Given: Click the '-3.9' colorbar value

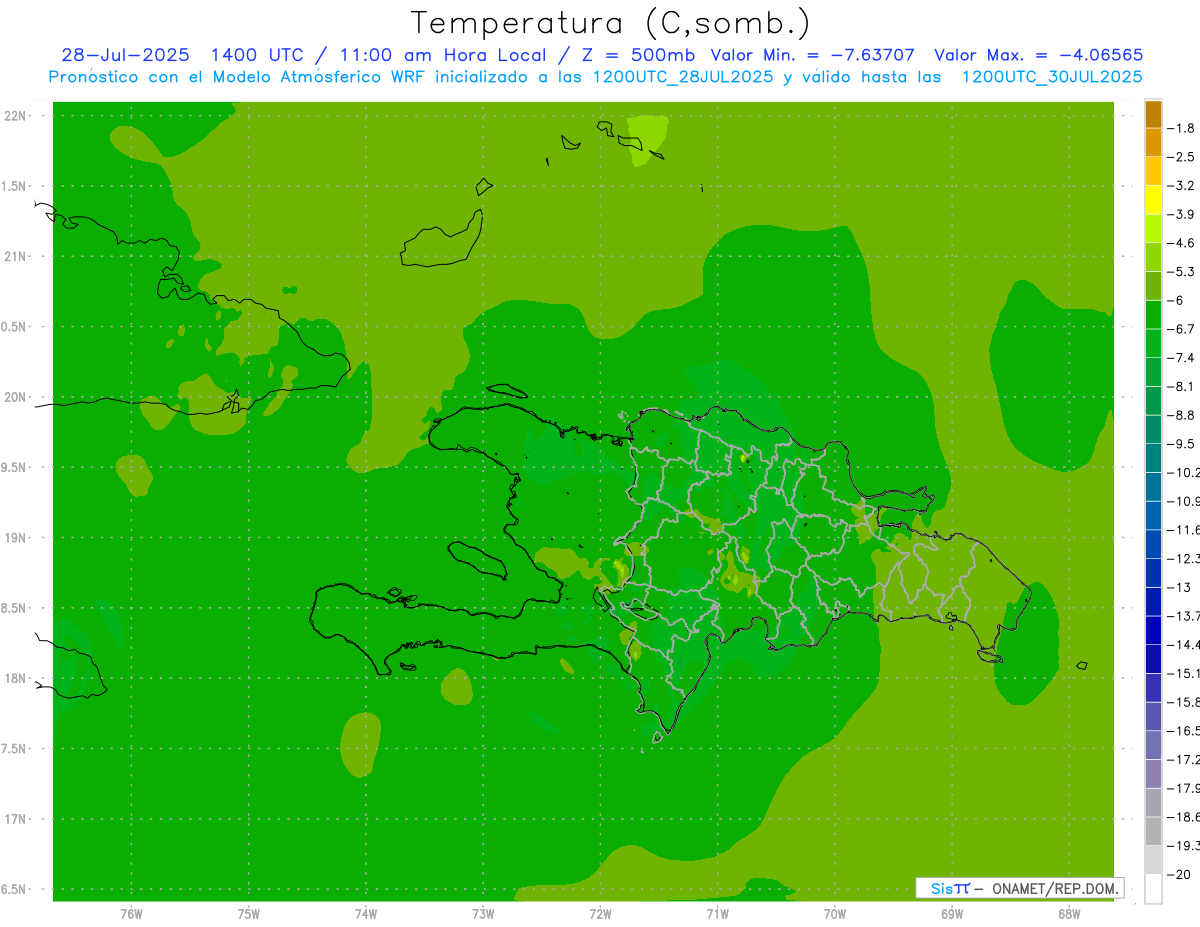Looking at the screenshot, I should [1181, 214].
